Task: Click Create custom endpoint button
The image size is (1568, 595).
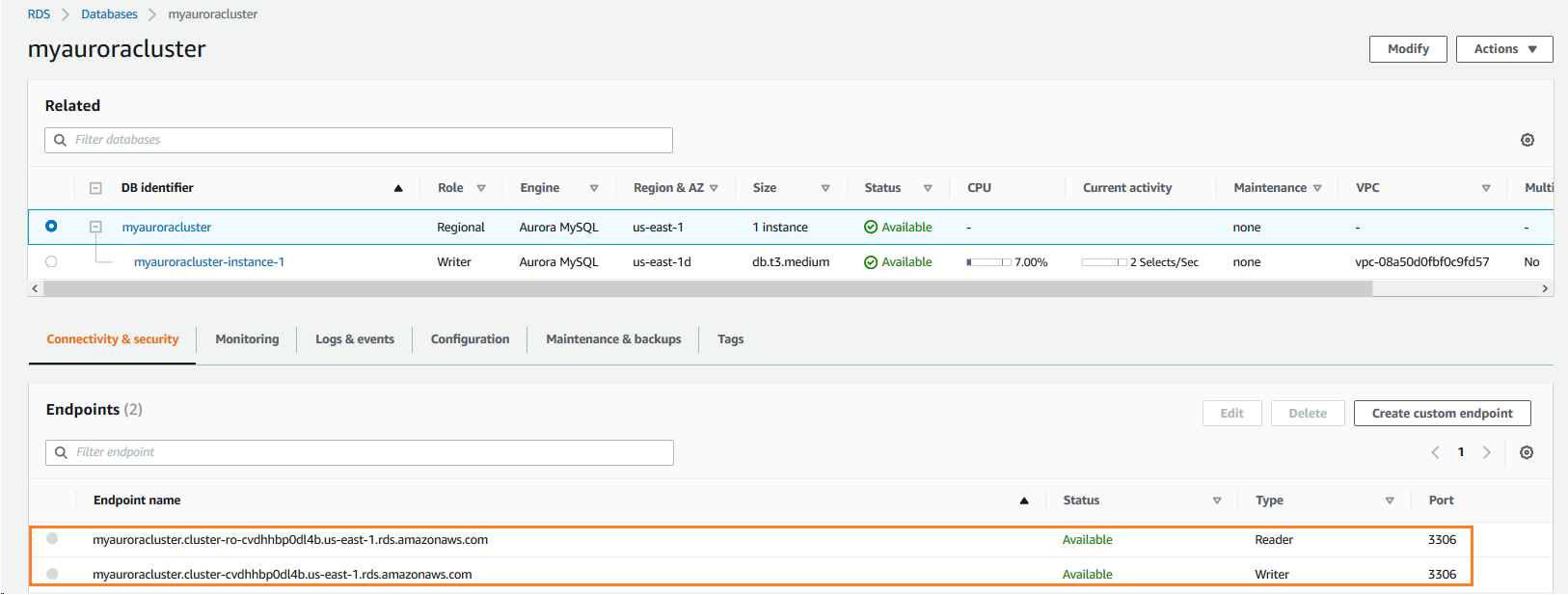Action: [x=1442, y=414]
